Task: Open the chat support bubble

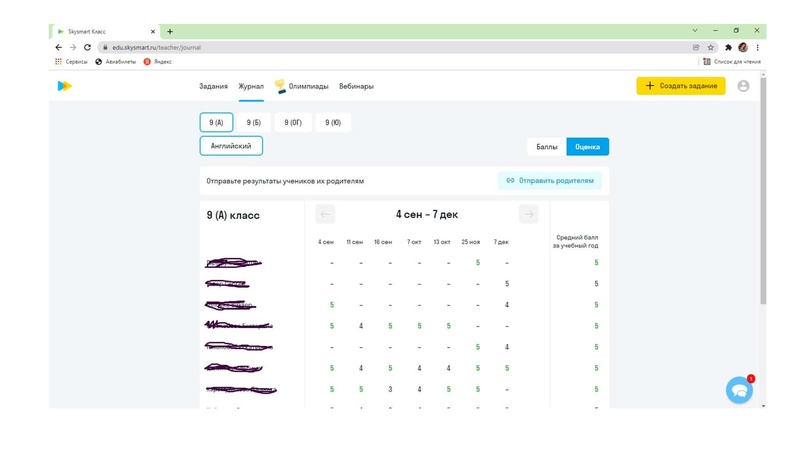Action: (x=739, y=391)
